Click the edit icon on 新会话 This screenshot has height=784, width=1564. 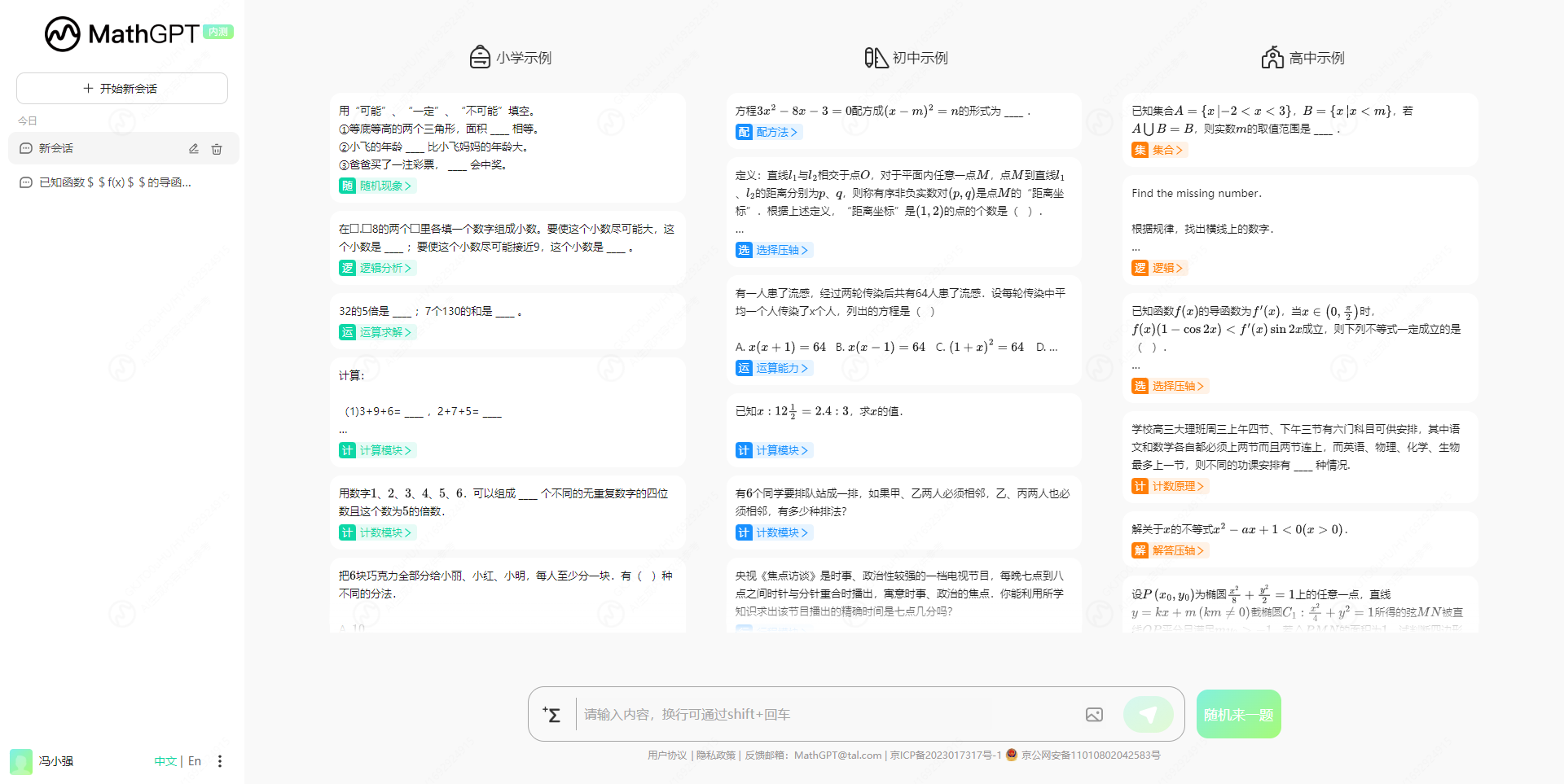coord(194,149)
